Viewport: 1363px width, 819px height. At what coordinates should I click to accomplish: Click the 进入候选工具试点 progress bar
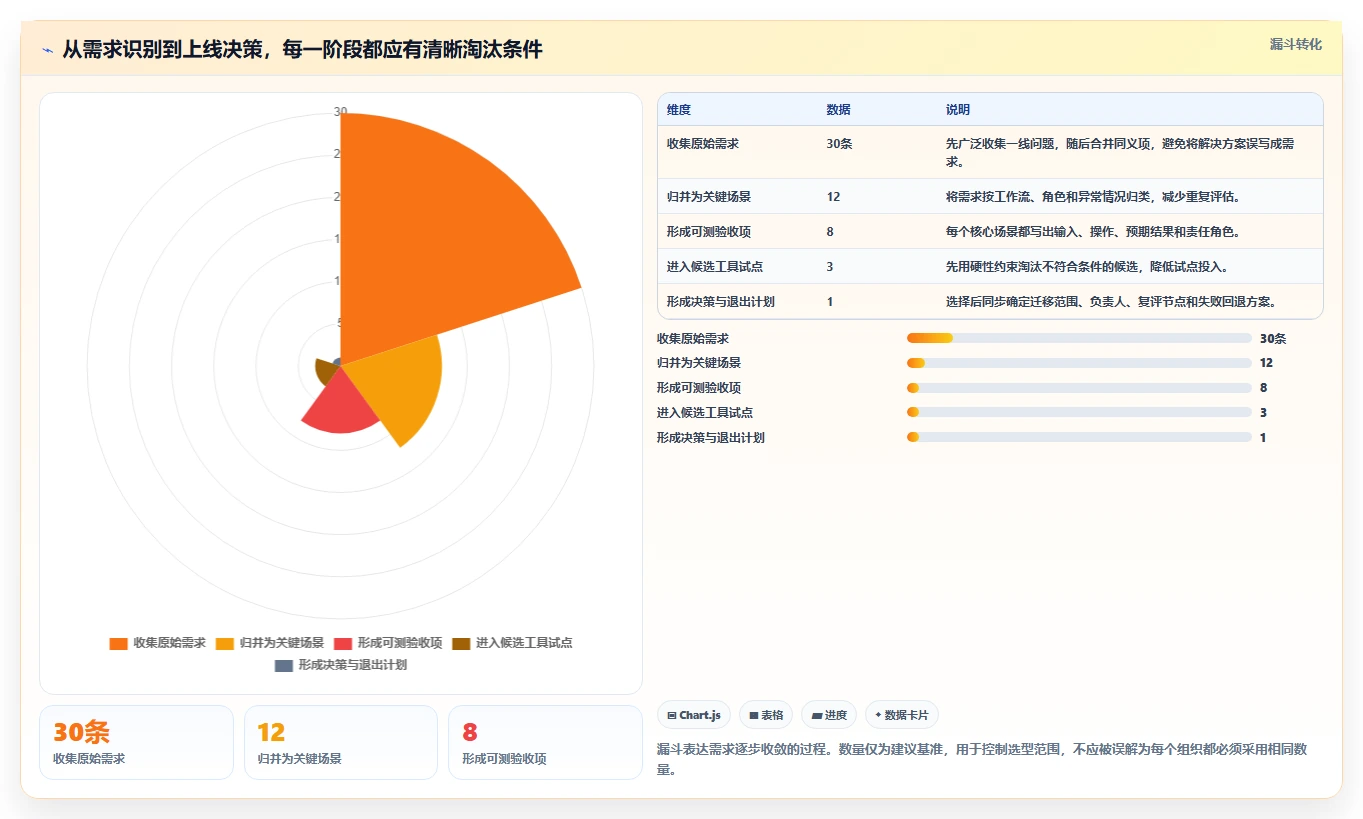click(1079, 412)
